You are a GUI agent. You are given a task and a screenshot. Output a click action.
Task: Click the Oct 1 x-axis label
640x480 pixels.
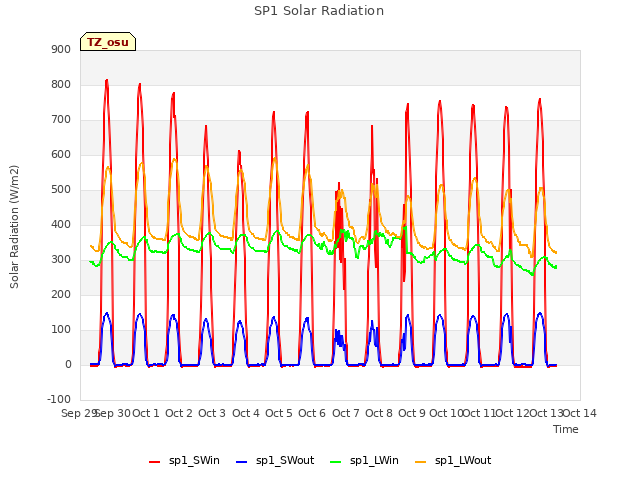[x=146, y=413]
